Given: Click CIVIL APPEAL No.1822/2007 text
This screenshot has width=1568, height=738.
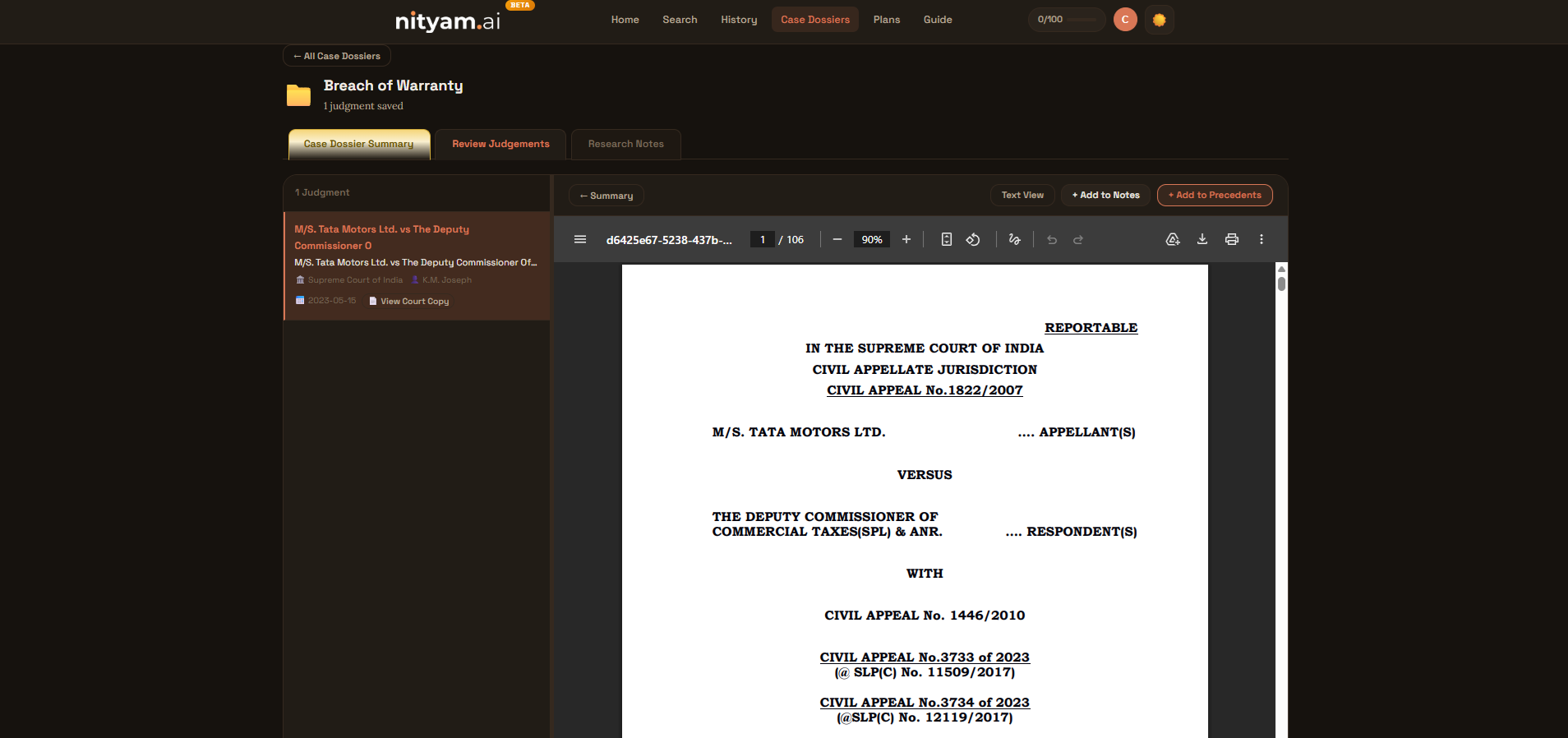Looking at the screenshot, I should [x=925, y=390].
